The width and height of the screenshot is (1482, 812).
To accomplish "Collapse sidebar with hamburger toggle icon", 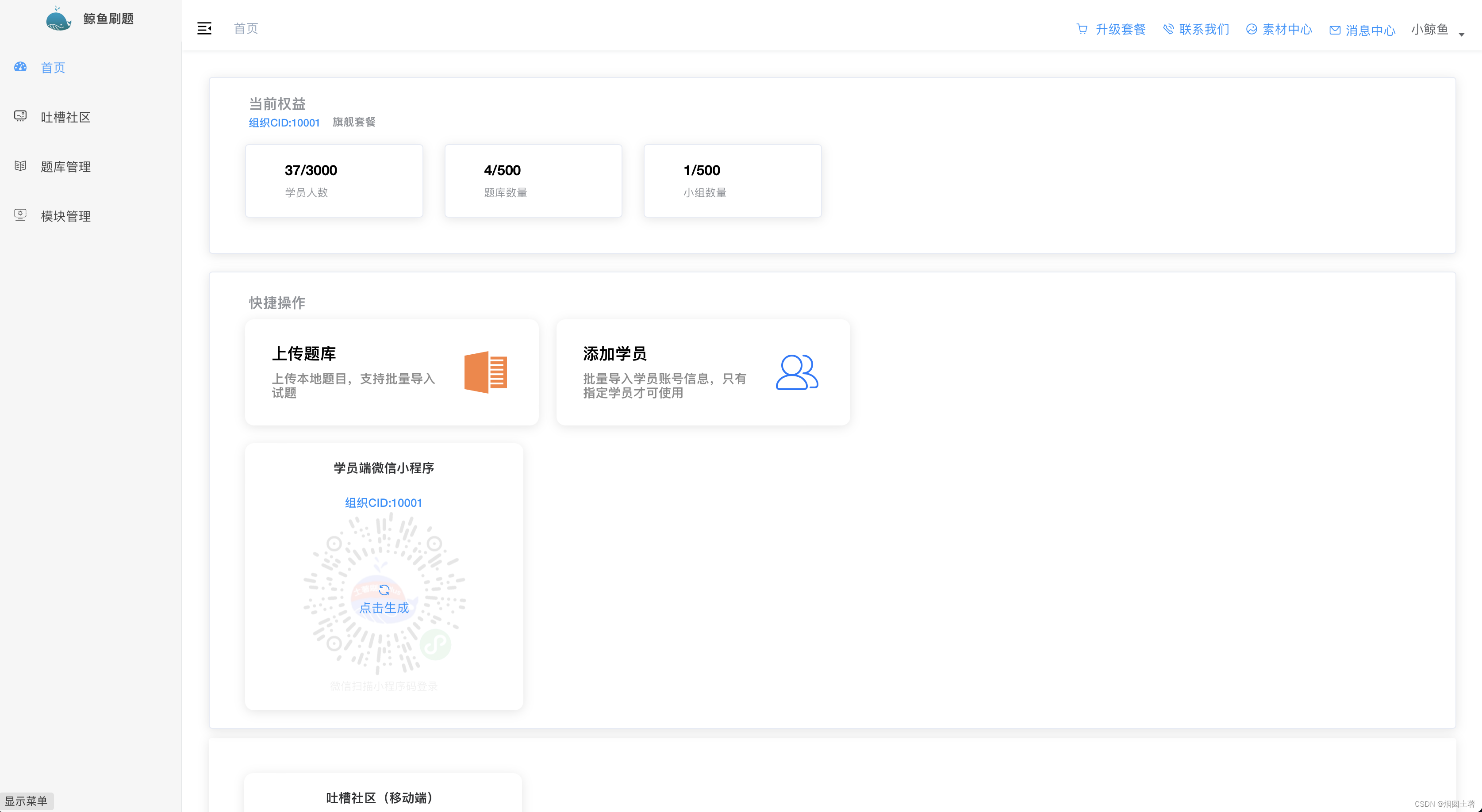I will tap(204, 28).
